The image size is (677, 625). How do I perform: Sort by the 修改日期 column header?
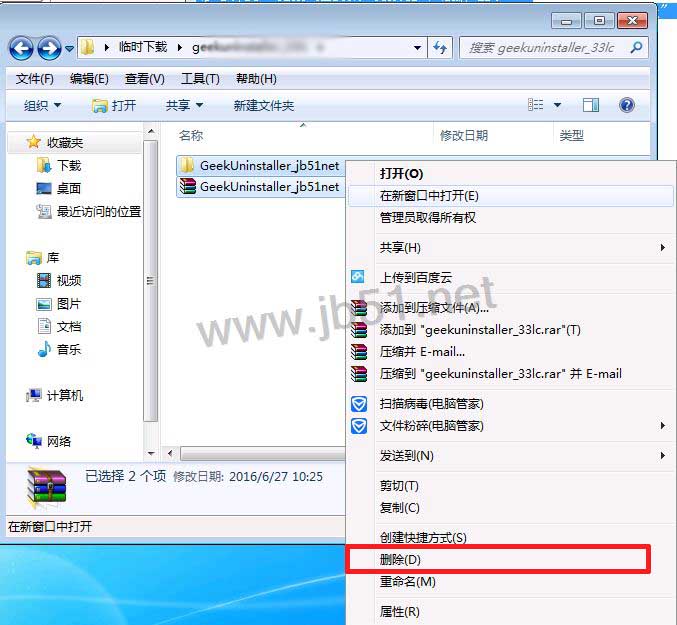coord(464,136)
